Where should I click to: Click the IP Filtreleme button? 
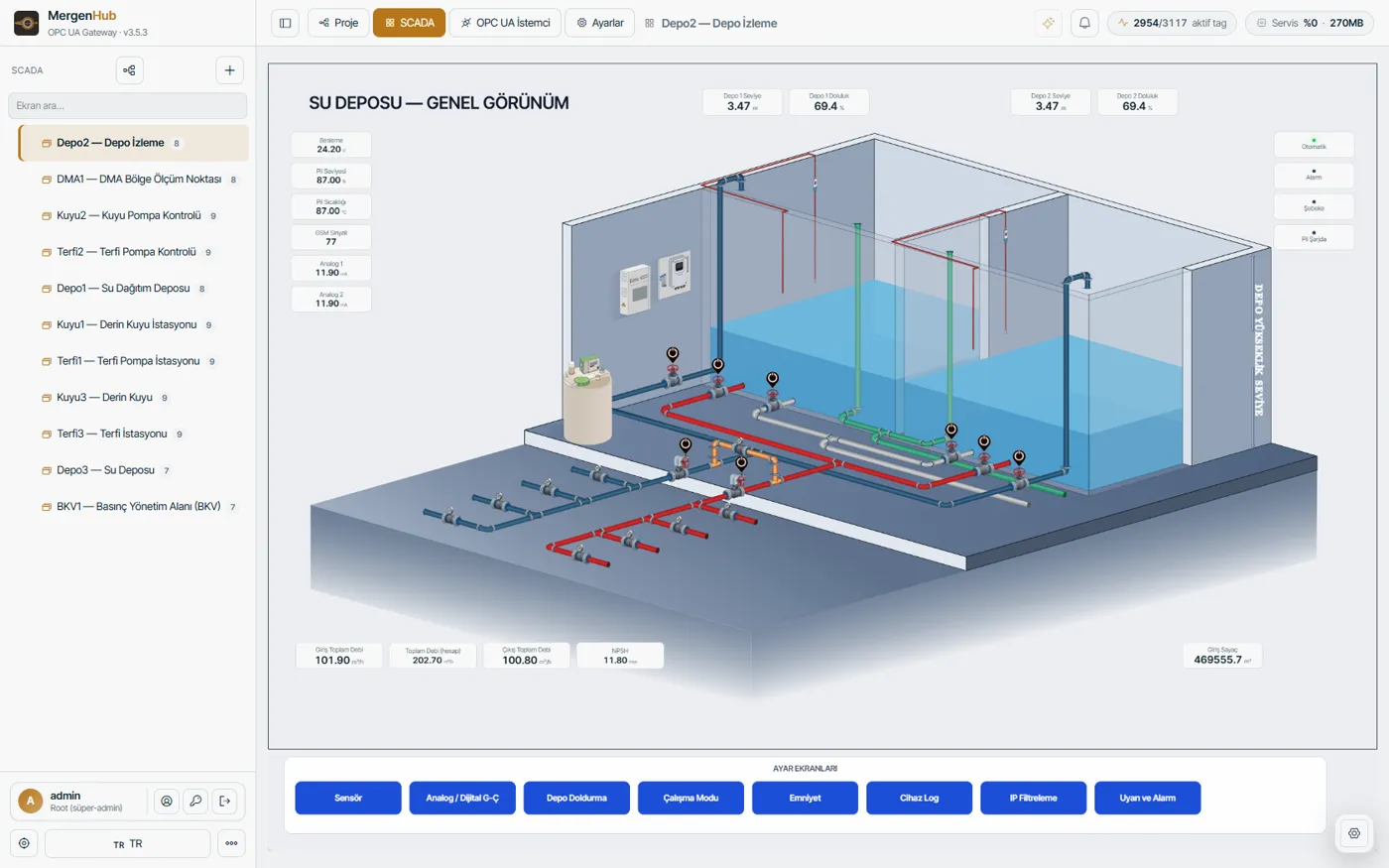1033,798
